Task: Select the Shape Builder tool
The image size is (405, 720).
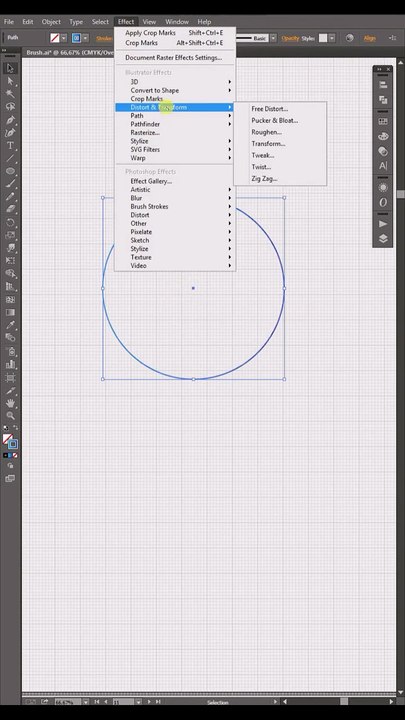Action: 10,273
